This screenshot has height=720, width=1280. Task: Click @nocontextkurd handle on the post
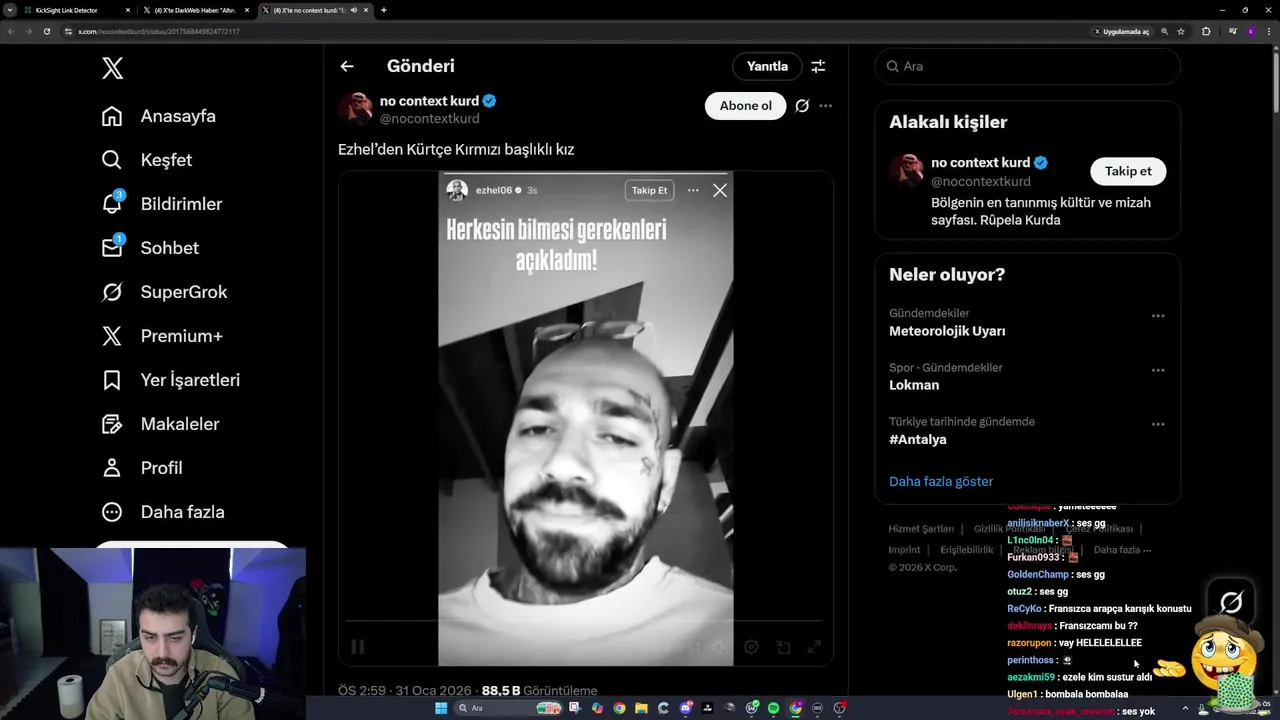tap(429, 119)
